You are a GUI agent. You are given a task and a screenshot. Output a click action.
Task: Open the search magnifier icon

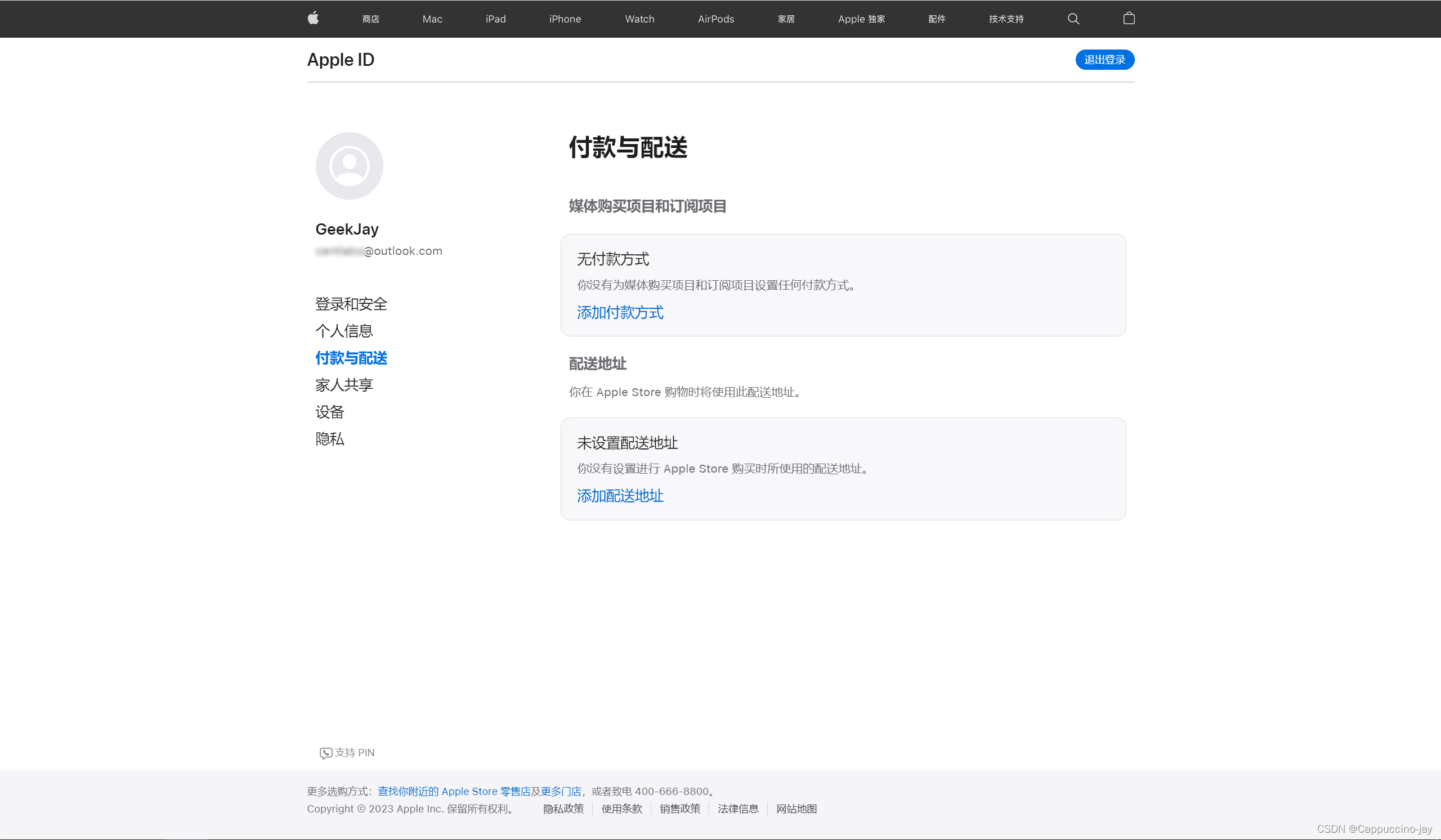[x=1073, y=19]
